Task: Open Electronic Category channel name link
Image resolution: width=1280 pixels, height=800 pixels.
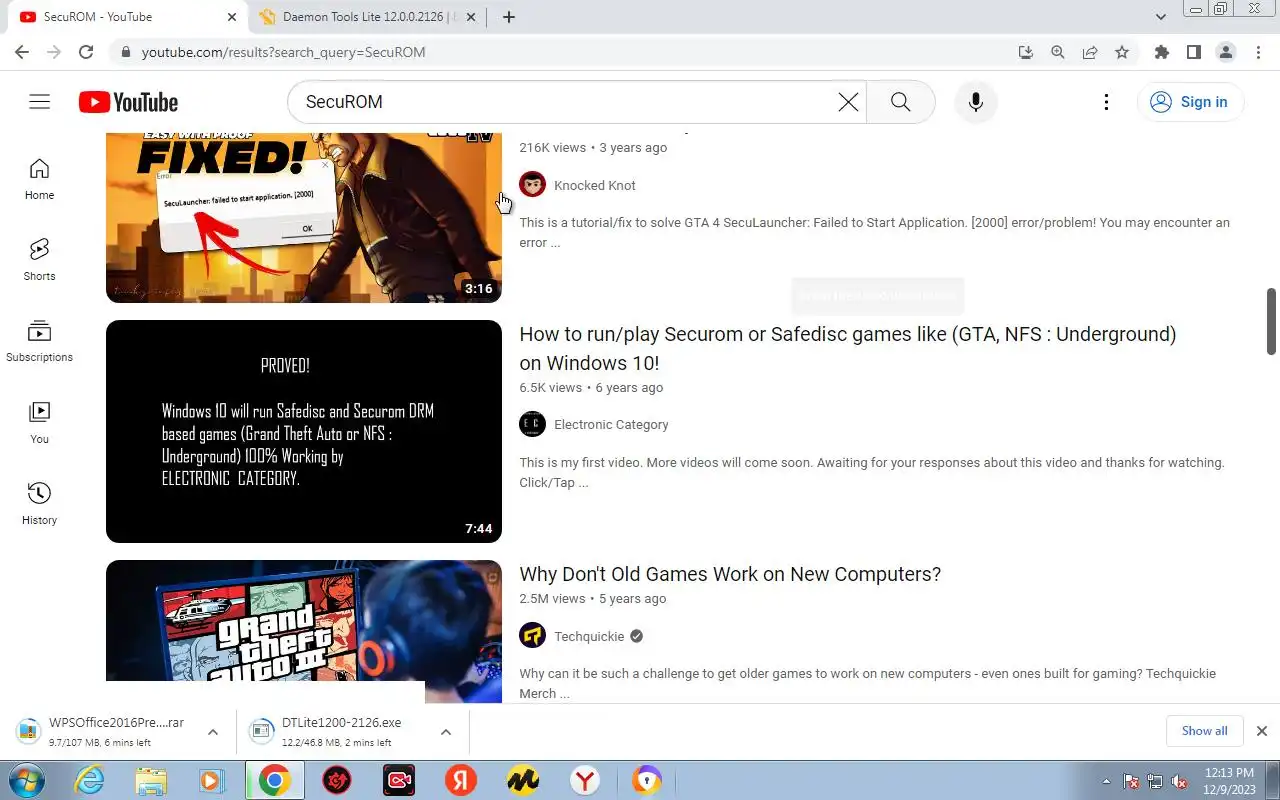Action: 611,424
